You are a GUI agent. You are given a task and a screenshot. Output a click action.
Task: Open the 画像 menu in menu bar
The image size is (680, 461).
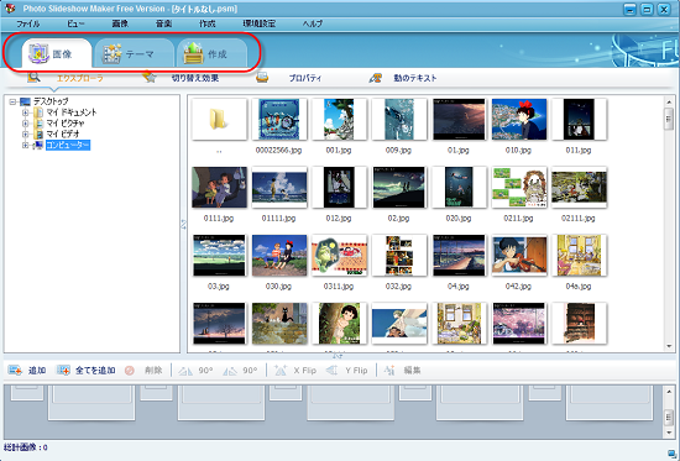tap(120, 23)
